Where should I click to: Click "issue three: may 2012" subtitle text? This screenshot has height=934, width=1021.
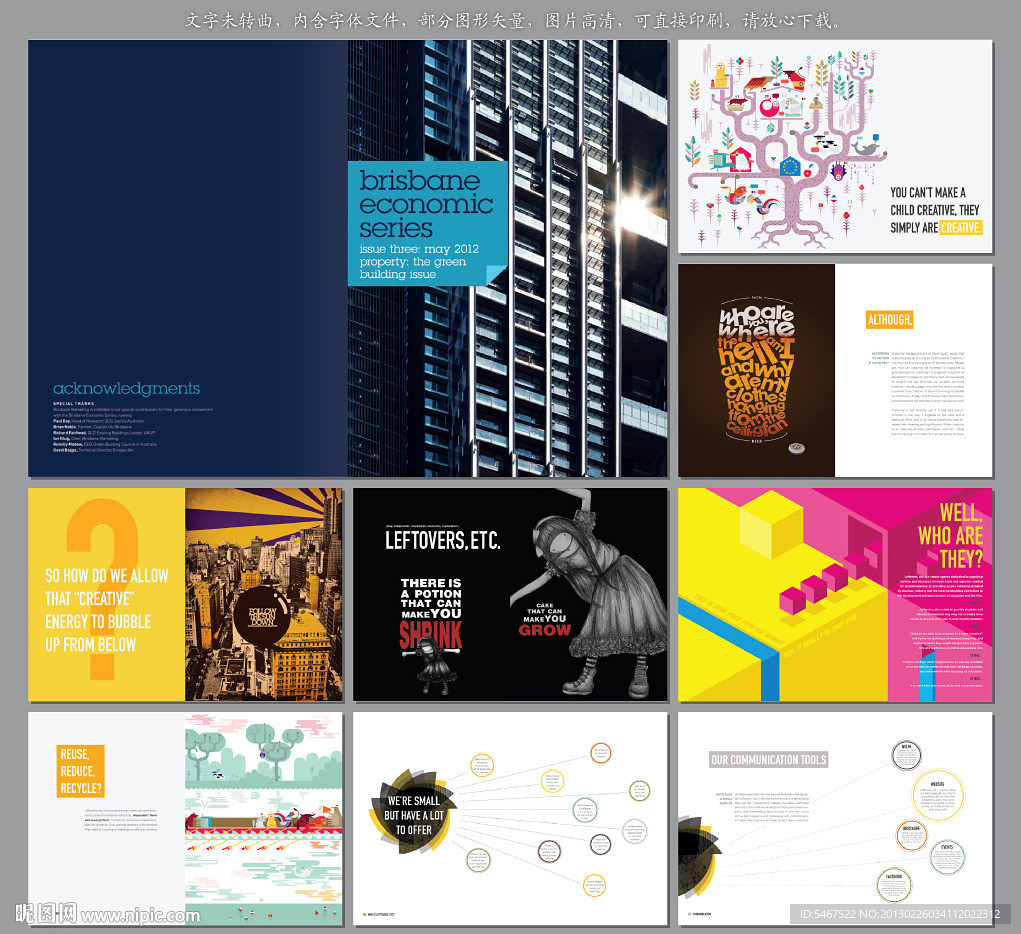[x=419, y=249]
